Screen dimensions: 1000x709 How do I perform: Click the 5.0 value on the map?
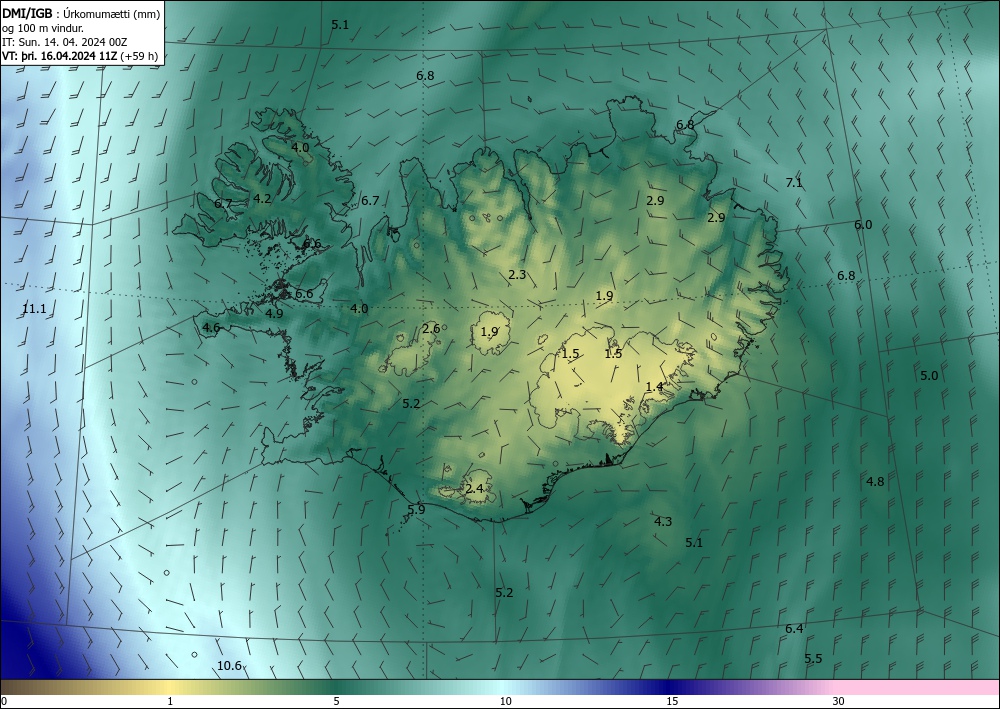(929, 376)
